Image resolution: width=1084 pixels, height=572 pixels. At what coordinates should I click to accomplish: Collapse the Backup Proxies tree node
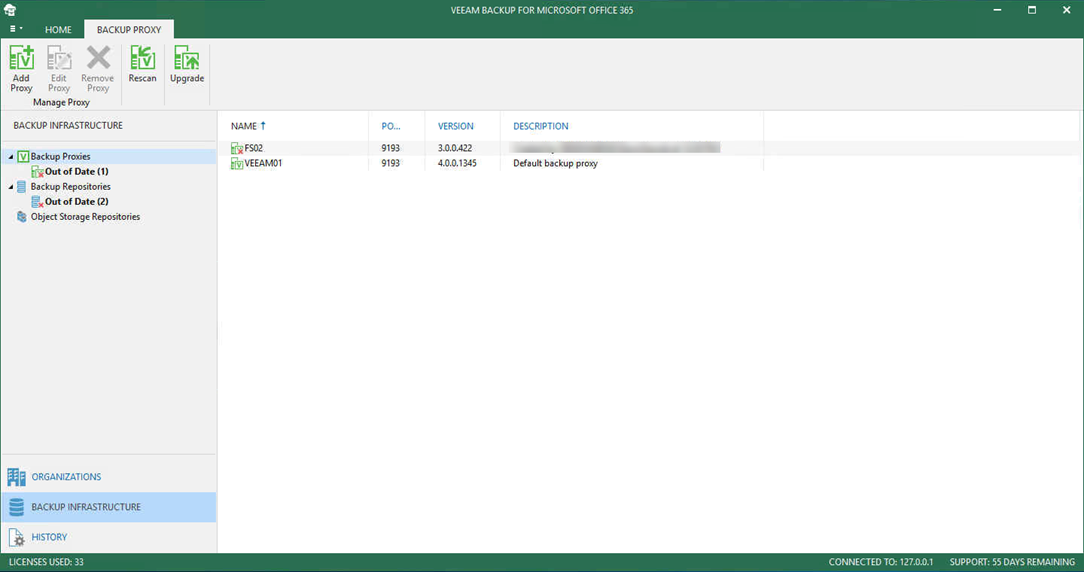[10, 157]
